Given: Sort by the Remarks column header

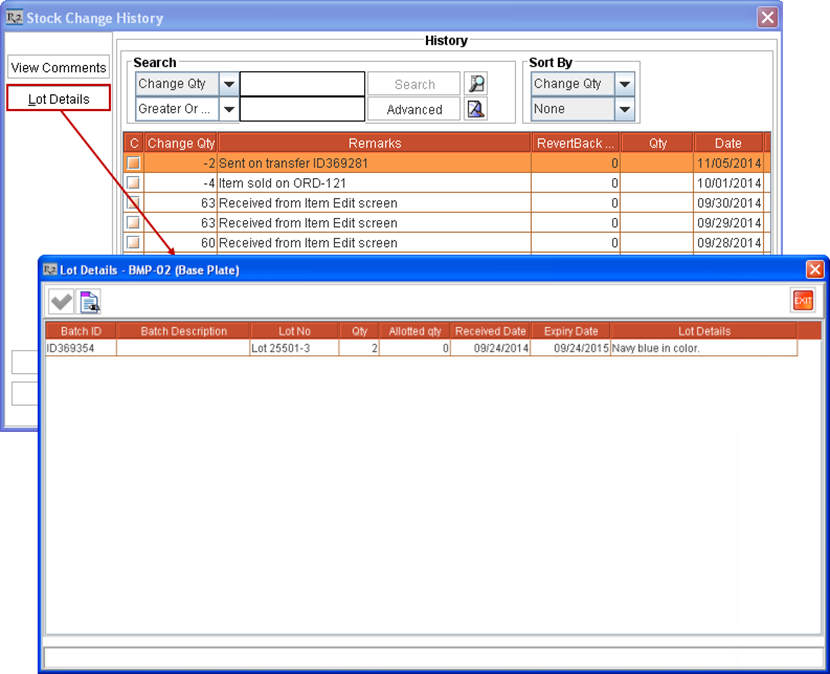Looking at the screenshot, I should pyautogui.click(x=374, y=143).
